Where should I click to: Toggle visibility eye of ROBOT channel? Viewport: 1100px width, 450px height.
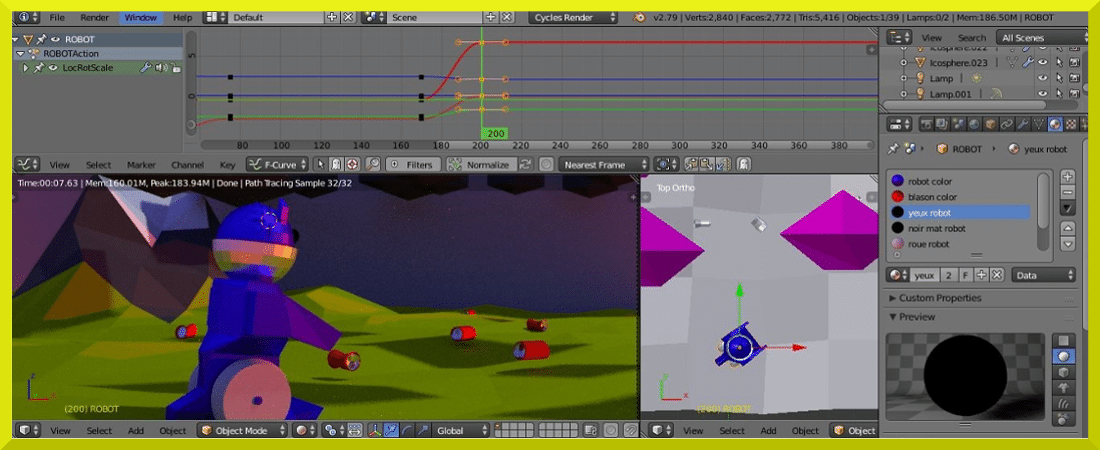pos(55,39)
